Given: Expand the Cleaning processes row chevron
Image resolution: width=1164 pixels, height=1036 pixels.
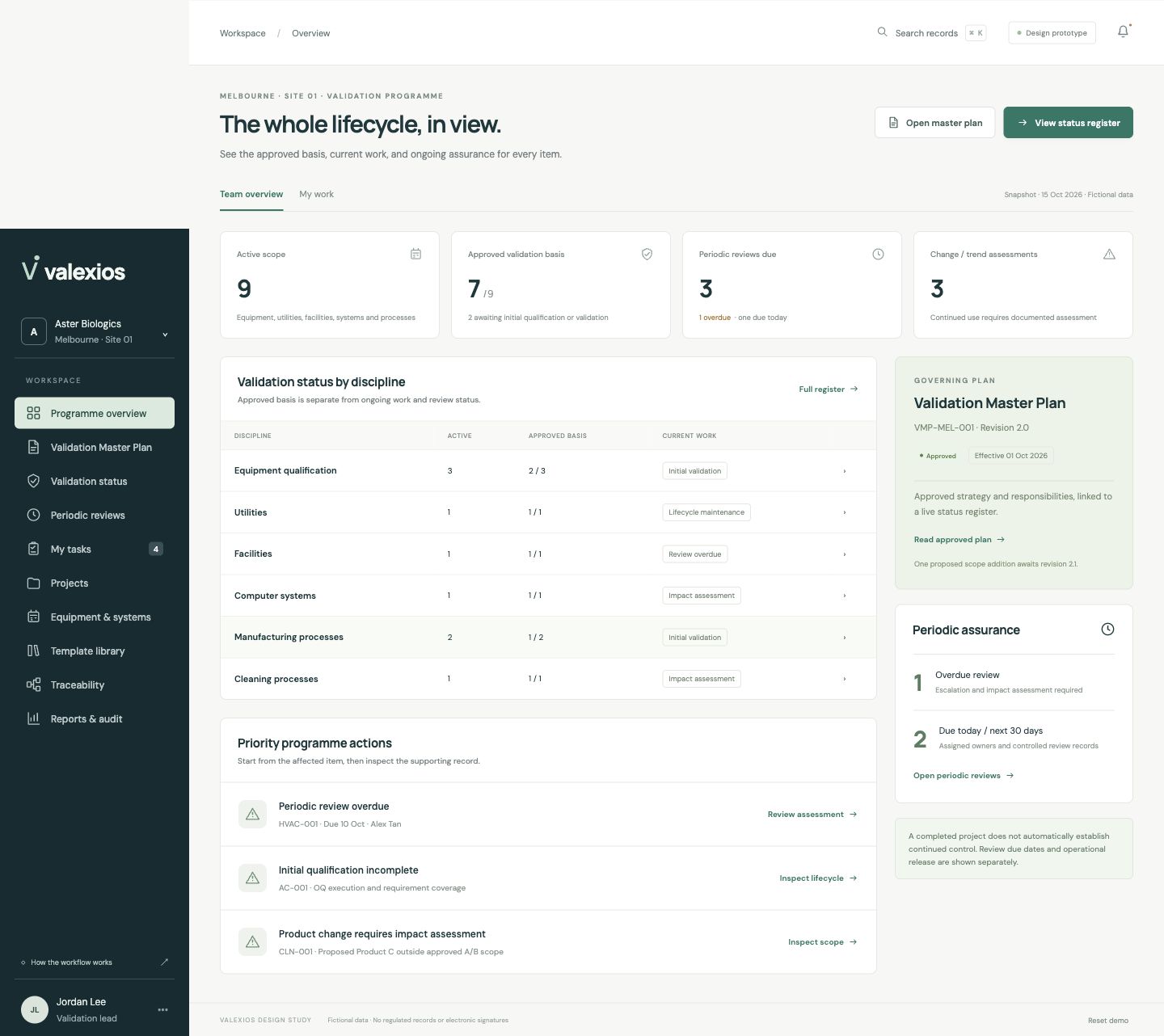Looking at the screenshot, I should coord(845,679).
